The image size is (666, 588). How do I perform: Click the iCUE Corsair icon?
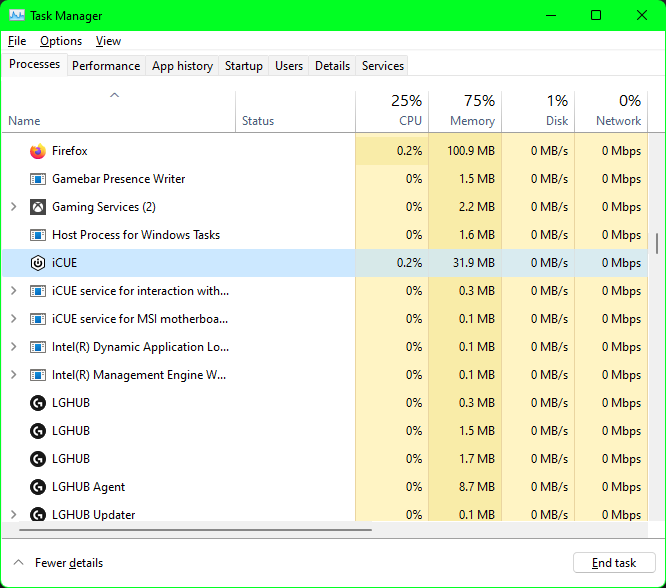tap(38, 263)
